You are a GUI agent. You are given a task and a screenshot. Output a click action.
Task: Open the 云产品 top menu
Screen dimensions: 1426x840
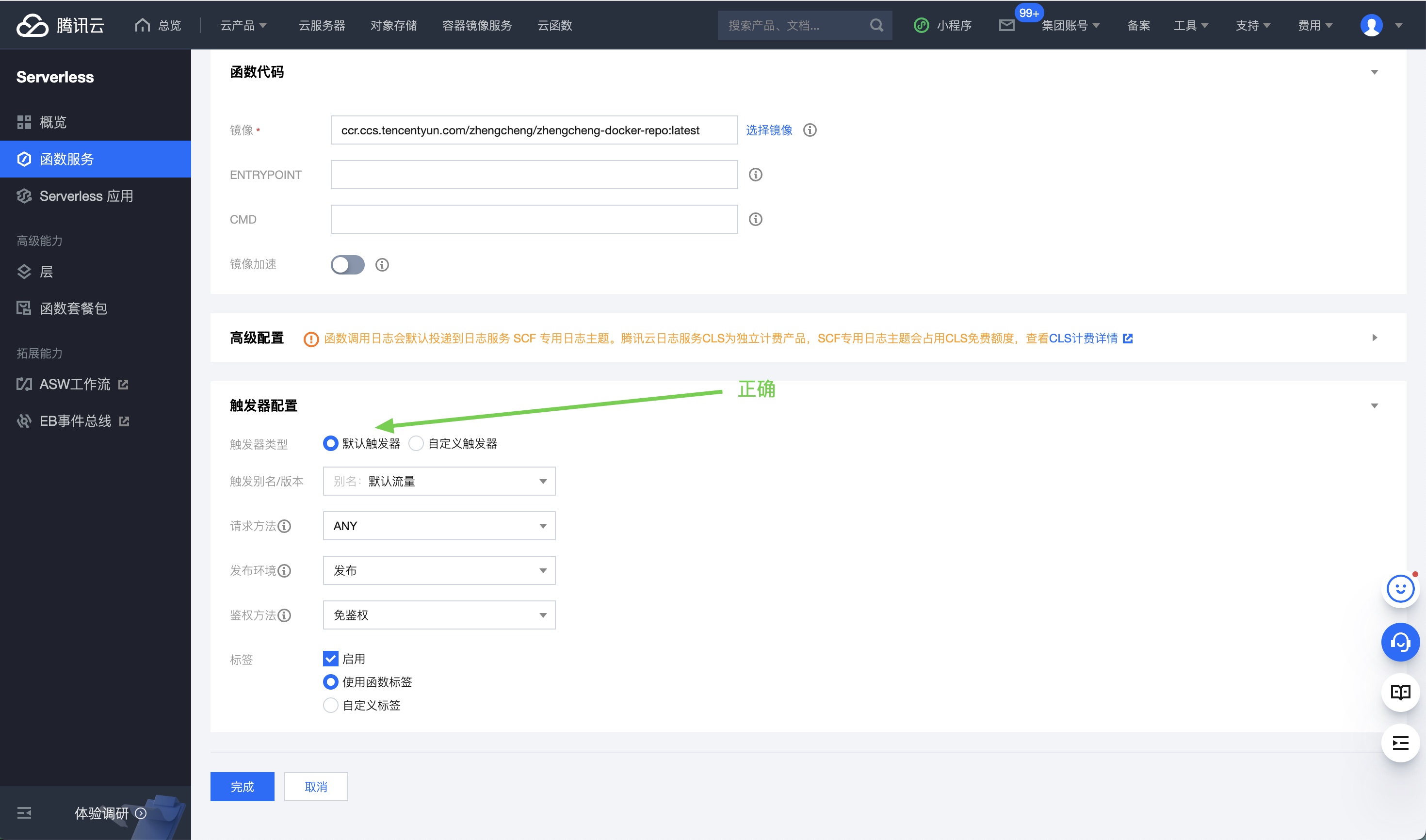243,26
